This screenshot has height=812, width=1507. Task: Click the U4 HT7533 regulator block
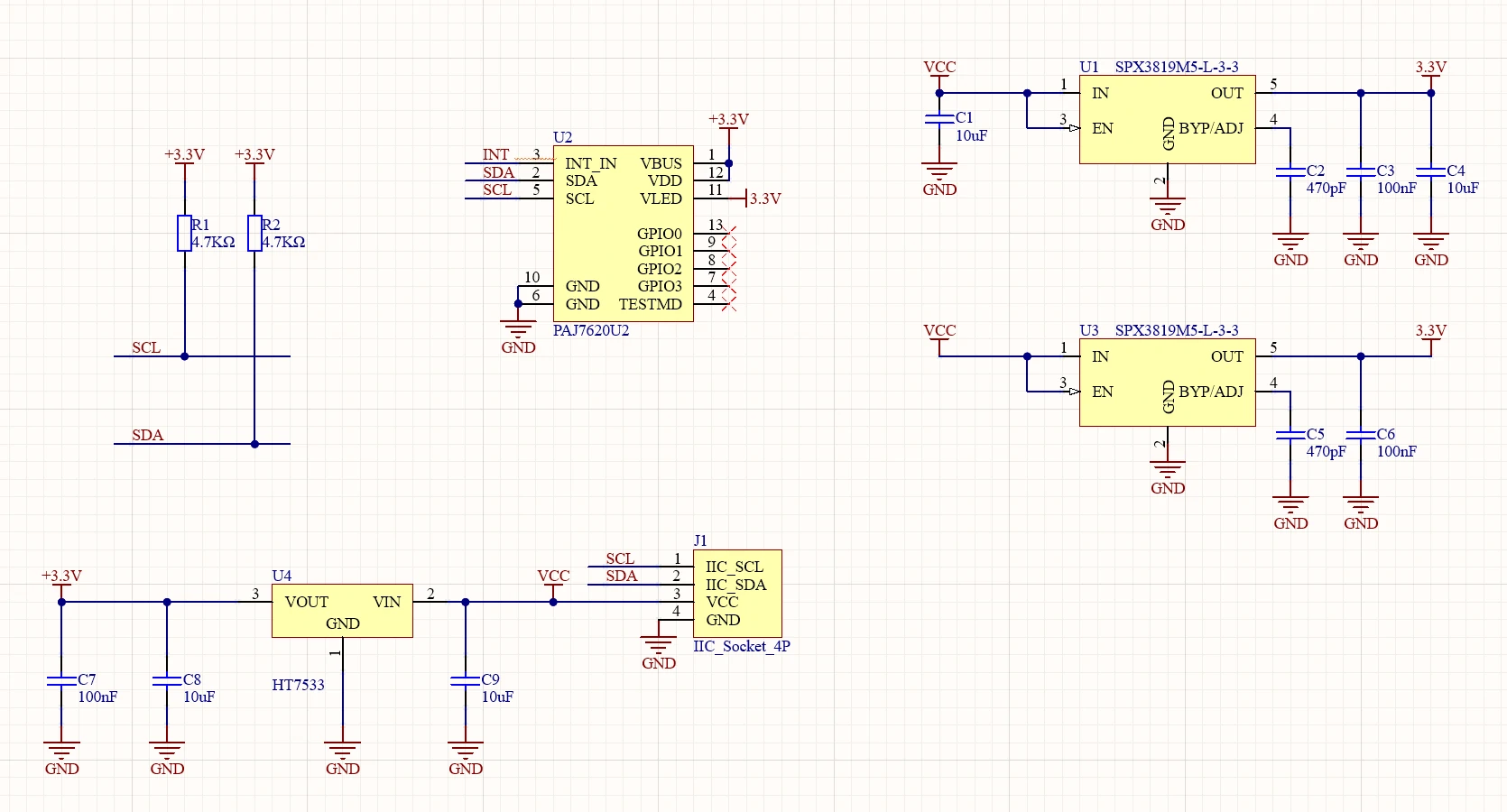pos(342,611)
